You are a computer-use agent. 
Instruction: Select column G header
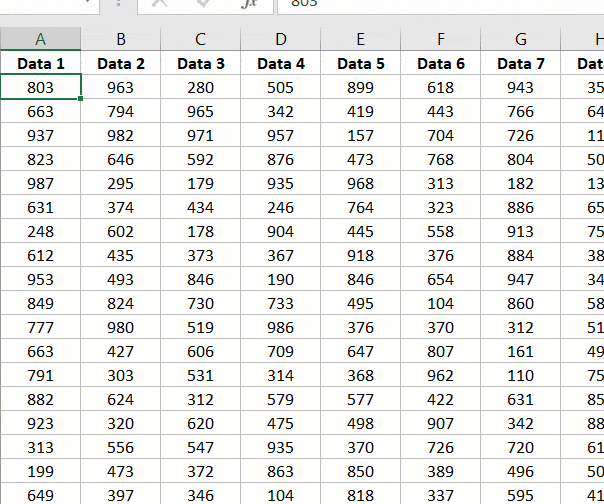pyautogui.click(x=520, y=39)
